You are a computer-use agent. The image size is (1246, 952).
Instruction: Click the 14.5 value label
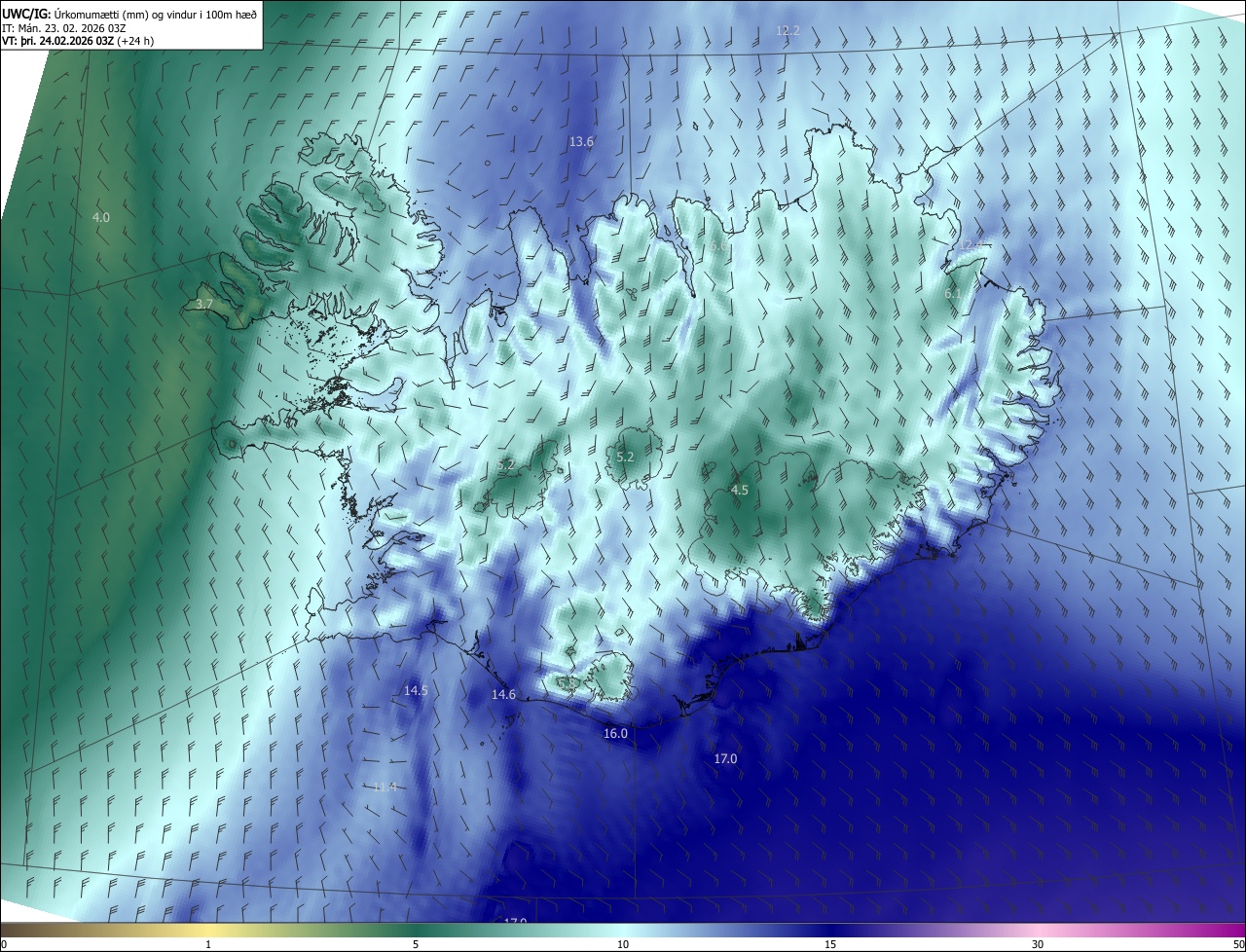click(416, 690)
